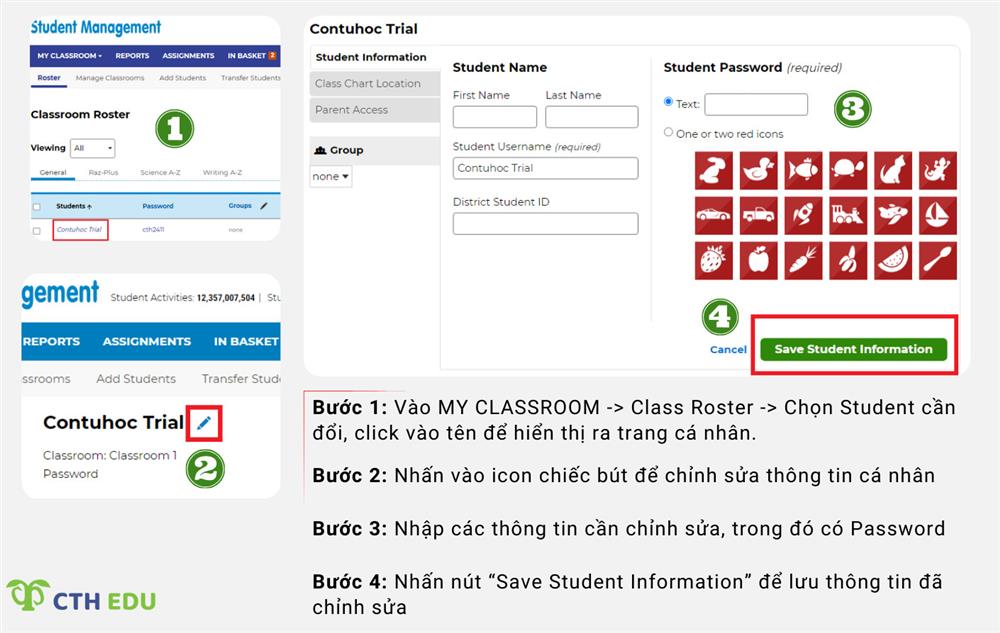Click the First Name input field
This screenshot has width=1000, height=633.
[494, 117]
